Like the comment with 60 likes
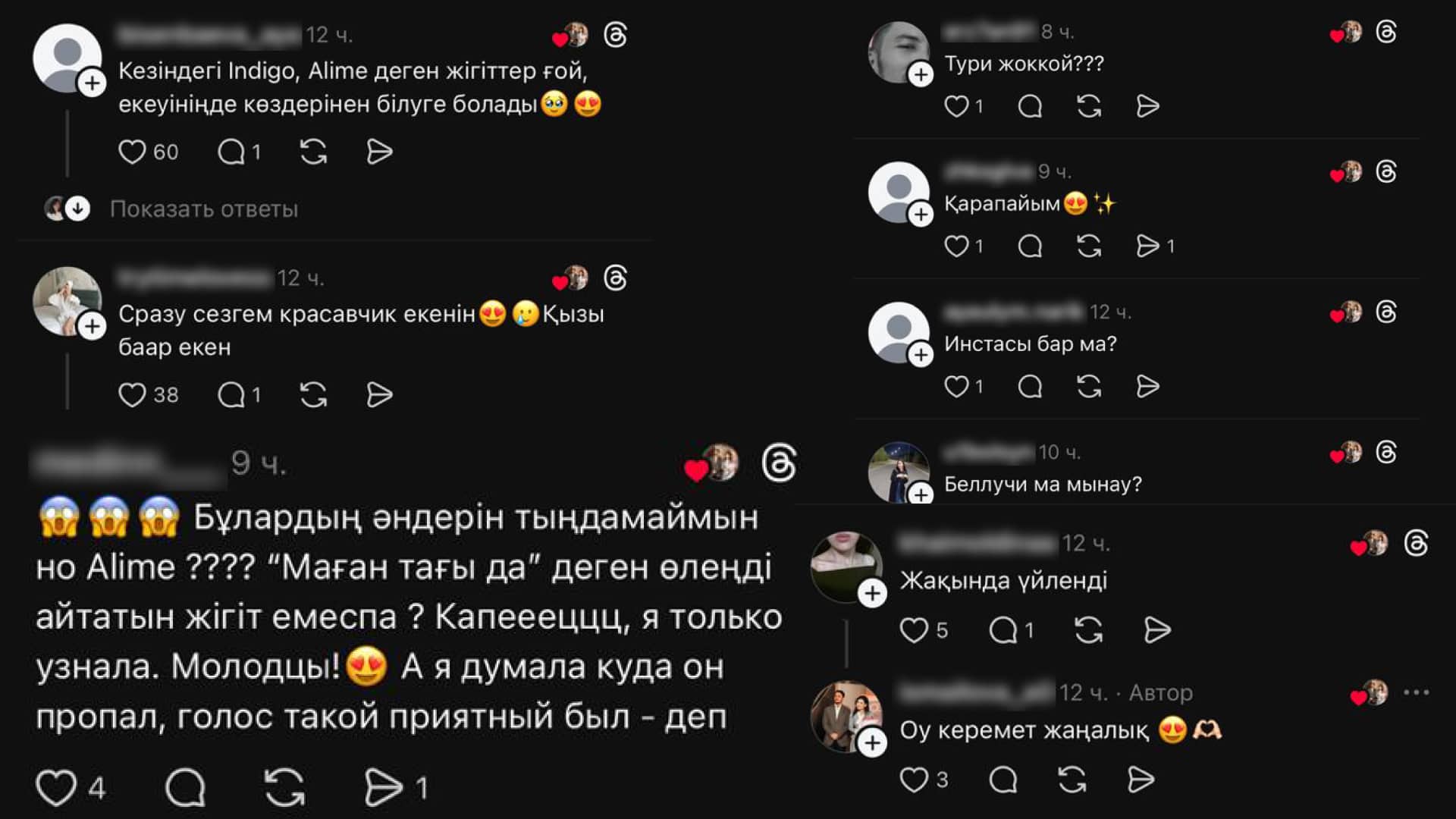1456x819 pixels. point(132,152)
